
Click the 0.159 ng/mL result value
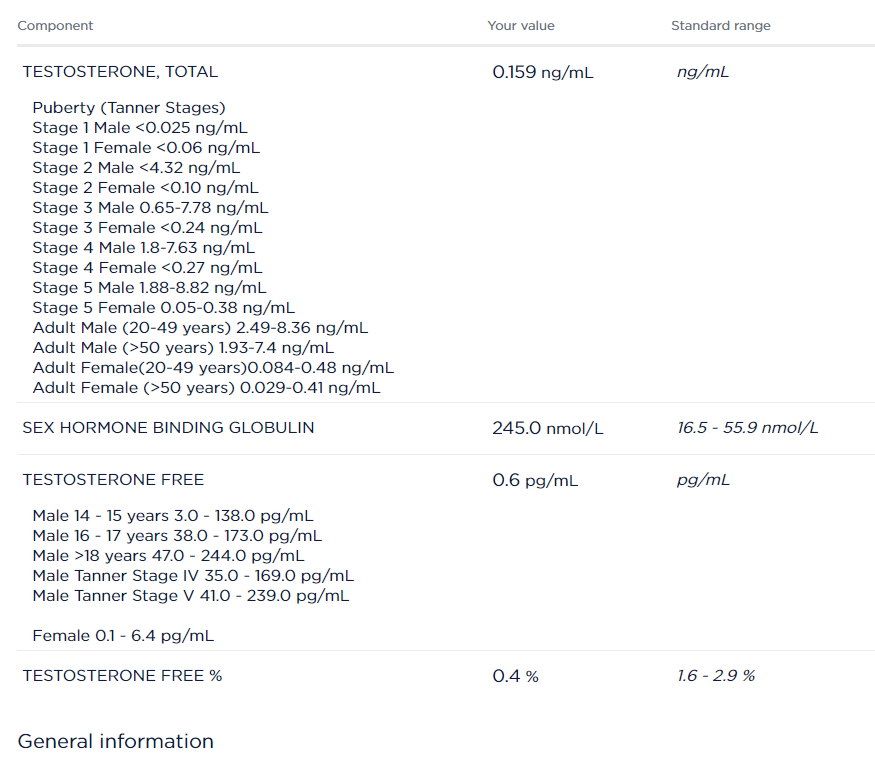click(542, 73)
